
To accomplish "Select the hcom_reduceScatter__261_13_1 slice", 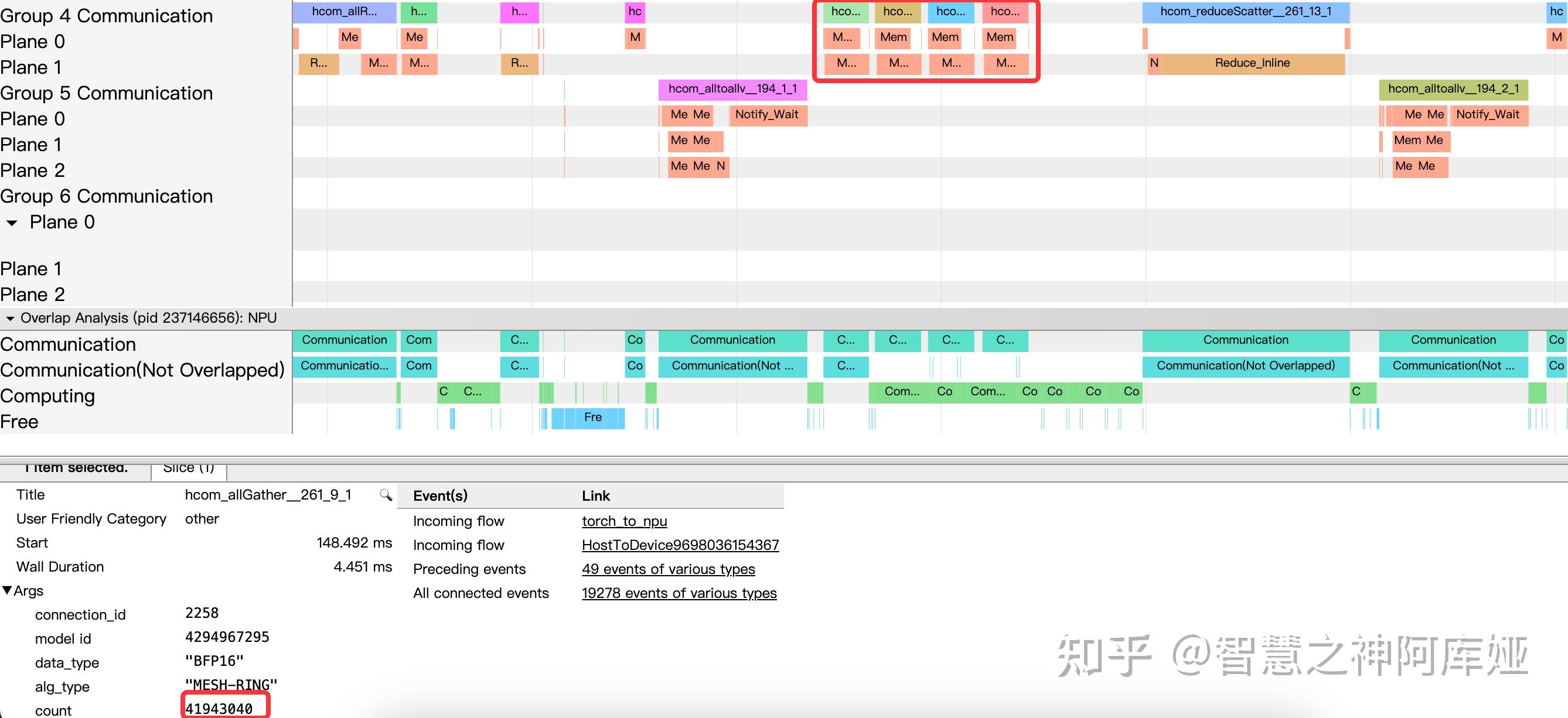I will click(x=1245, y=12).
